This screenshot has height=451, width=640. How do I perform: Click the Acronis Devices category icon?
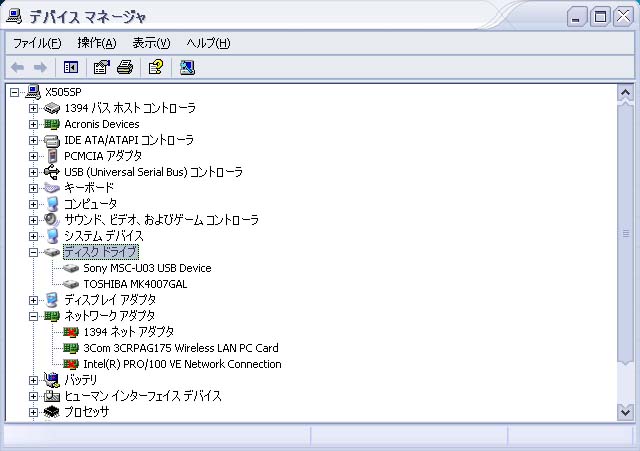coord(52,124)
